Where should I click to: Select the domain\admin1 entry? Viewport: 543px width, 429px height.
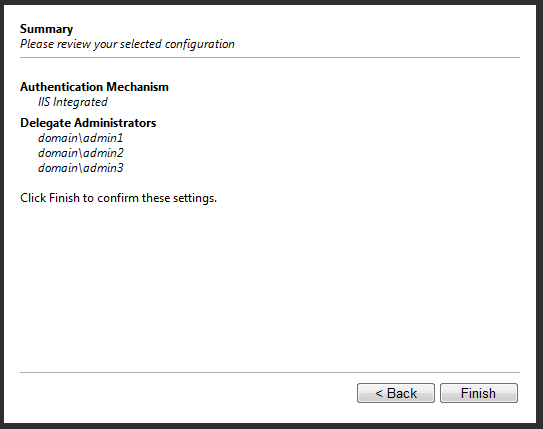pos(80,138)
